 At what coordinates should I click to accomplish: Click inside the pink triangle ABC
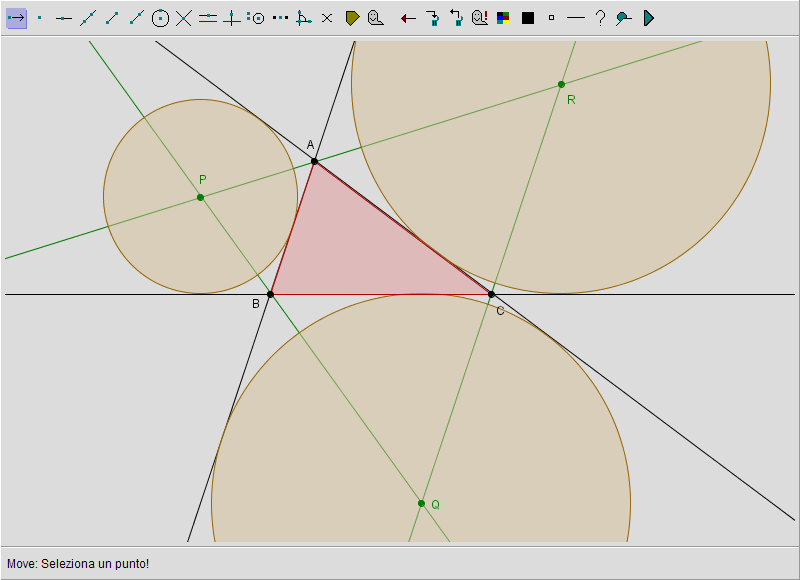click(x=359, y=250)
